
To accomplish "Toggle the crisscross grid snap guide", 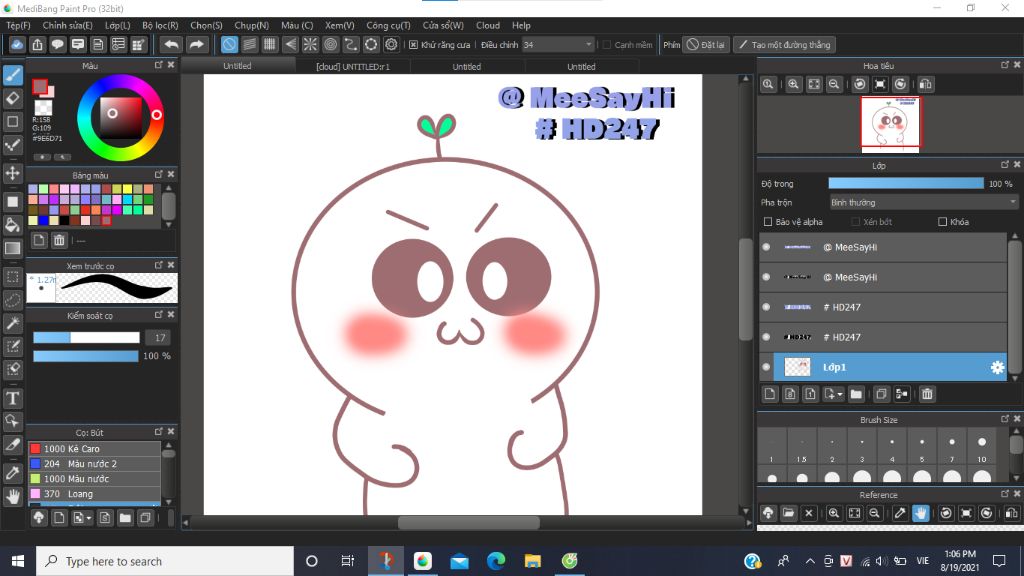I will pos(270,44).
